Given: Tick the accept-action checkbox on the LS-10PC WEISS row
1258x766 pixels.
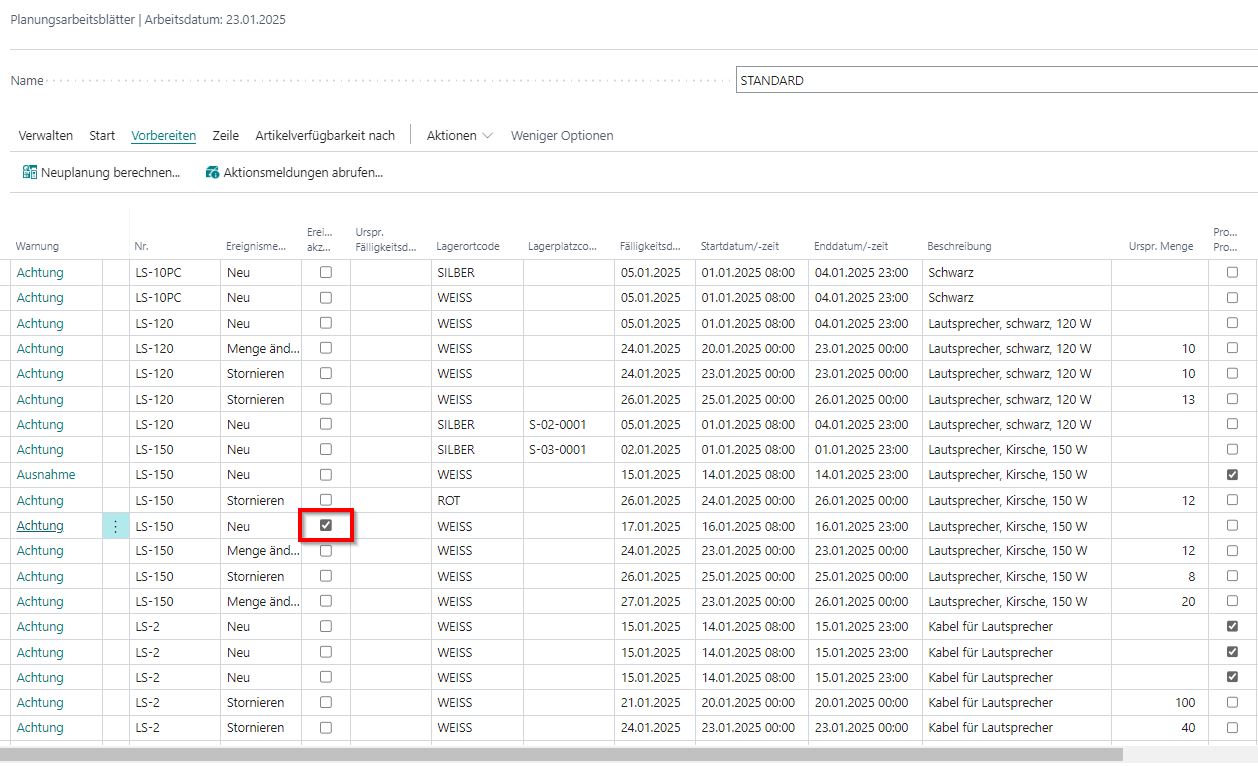Looking at the screenshot, I should [x=326, y=297].
